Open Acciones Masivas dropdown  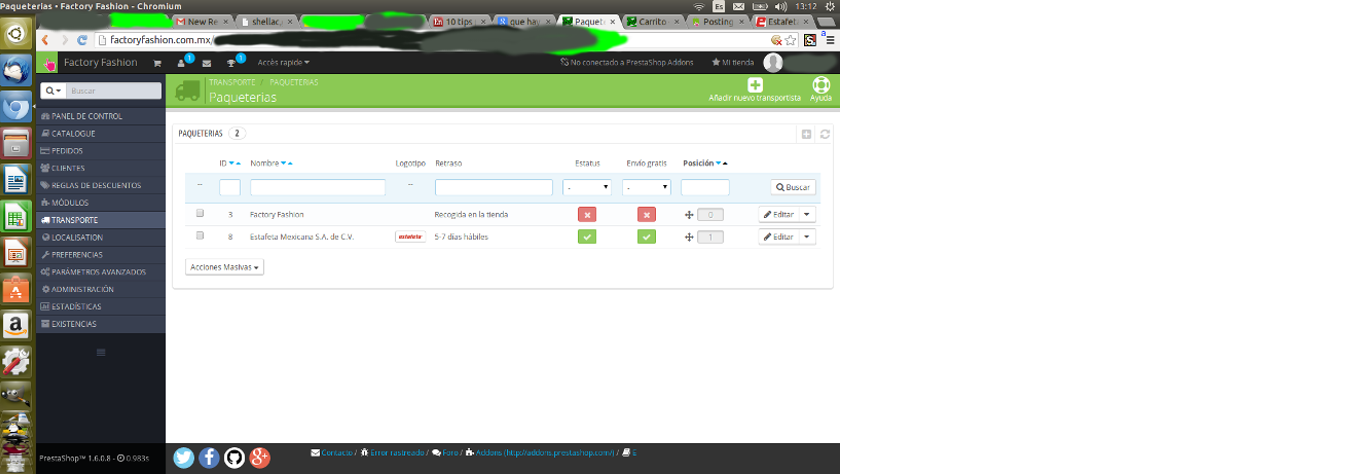coord(225,267)
